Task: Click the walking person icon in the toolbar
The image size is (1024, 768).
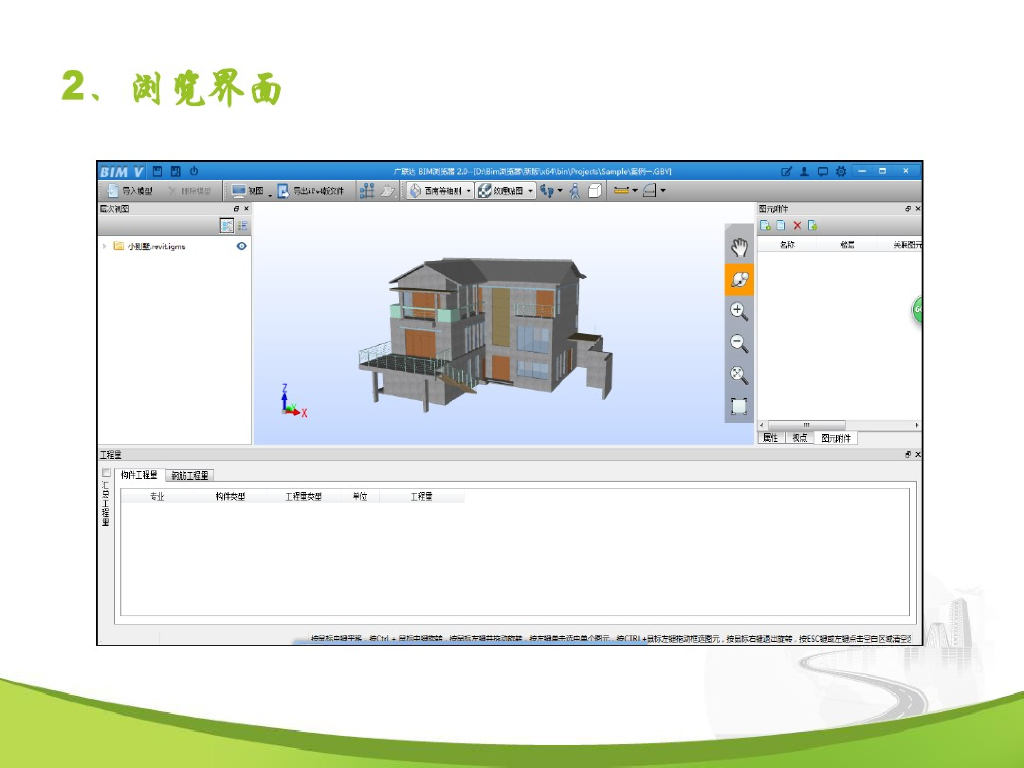Action: coord(575,191)
